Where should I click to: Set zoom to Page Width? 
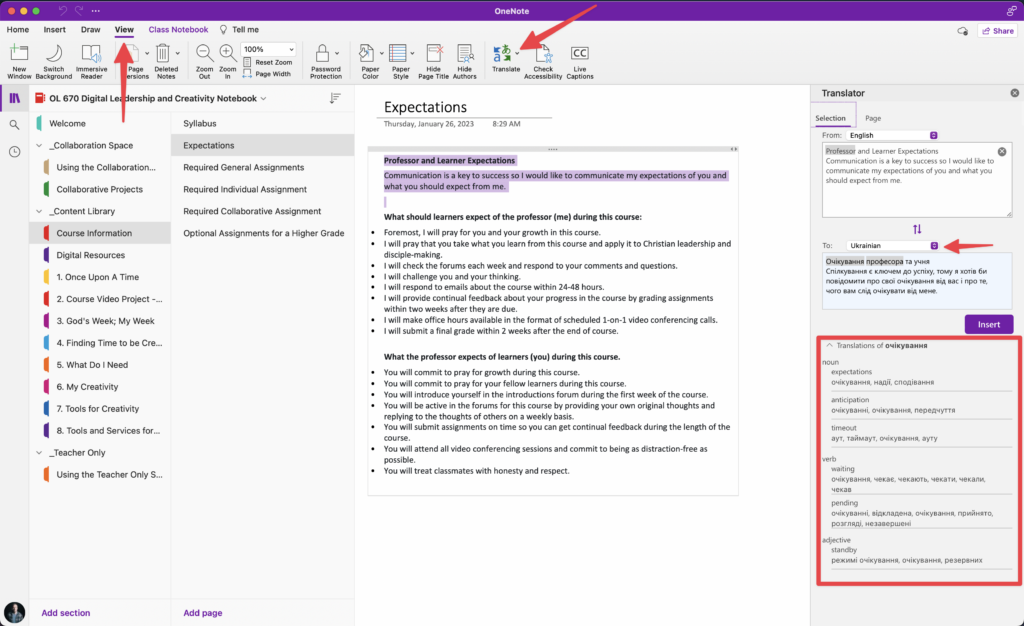click(267, 74)
